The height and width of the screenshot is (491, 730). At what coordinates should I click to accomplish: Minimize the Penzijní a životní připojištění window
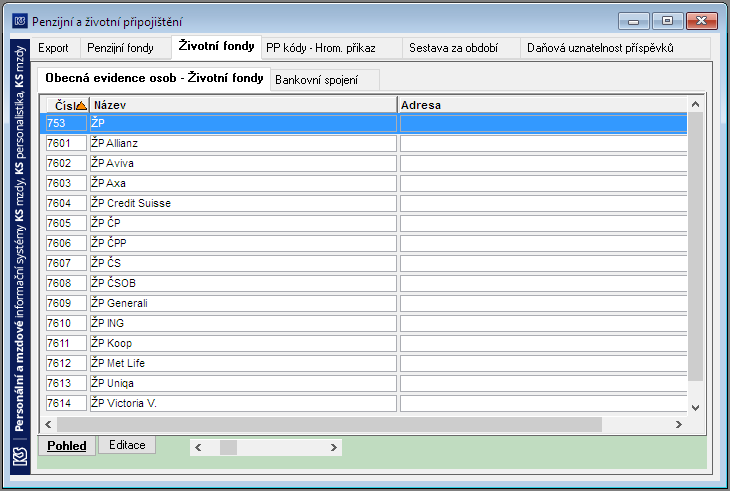(633, 21)
